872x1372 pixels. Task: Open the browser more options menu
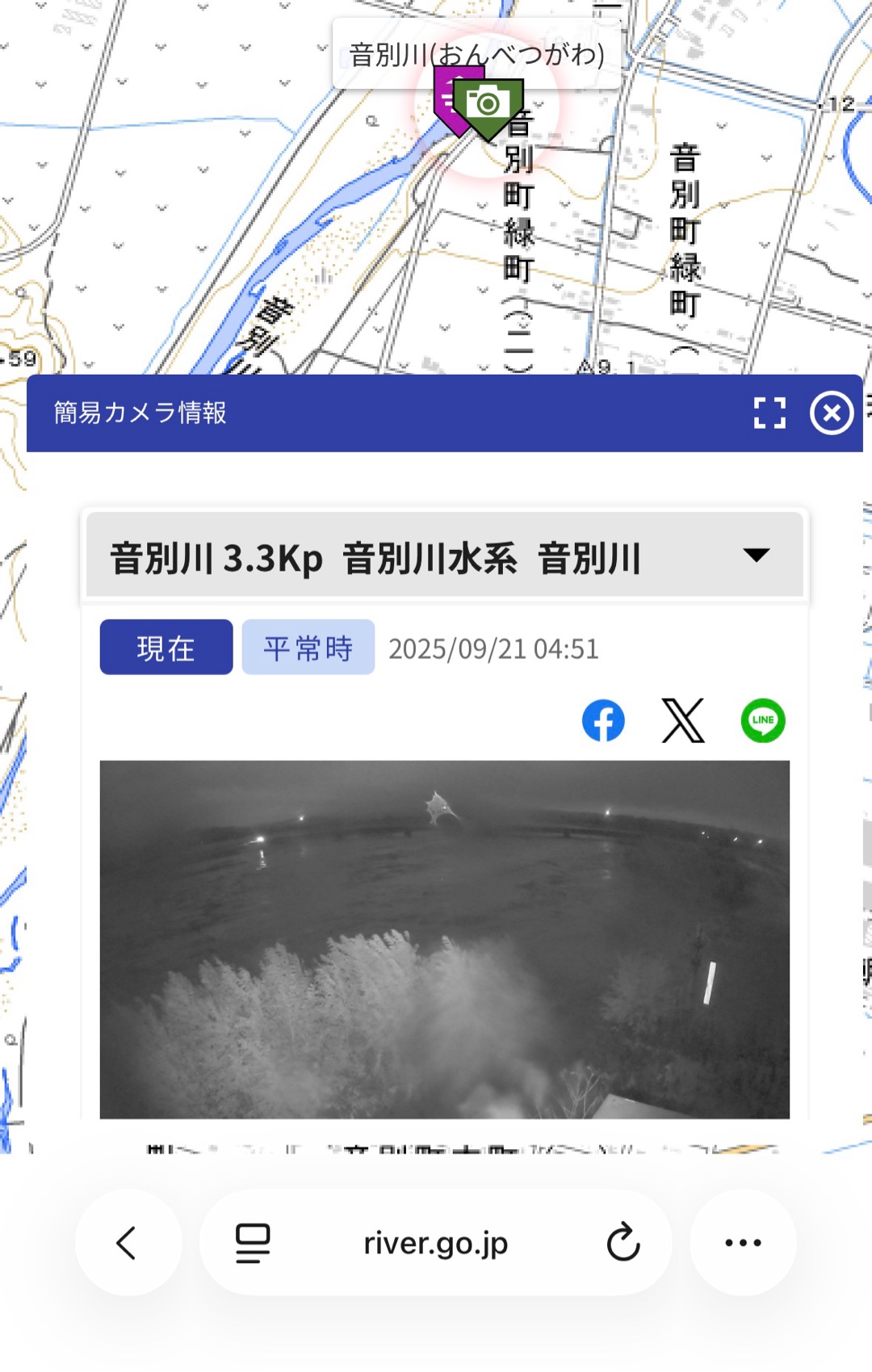coord(743,1243)
